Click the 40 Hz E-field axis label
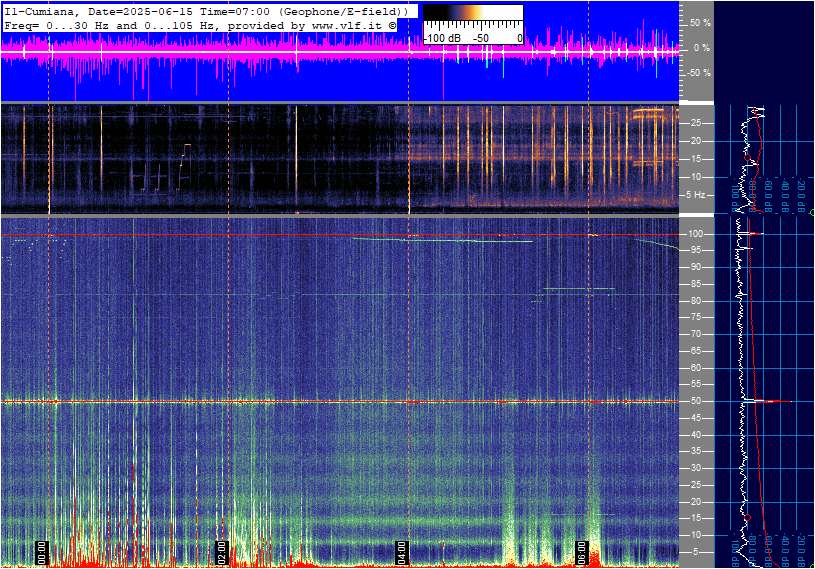Viewport: 815px width, 569px height. click(x=695, y=435)
